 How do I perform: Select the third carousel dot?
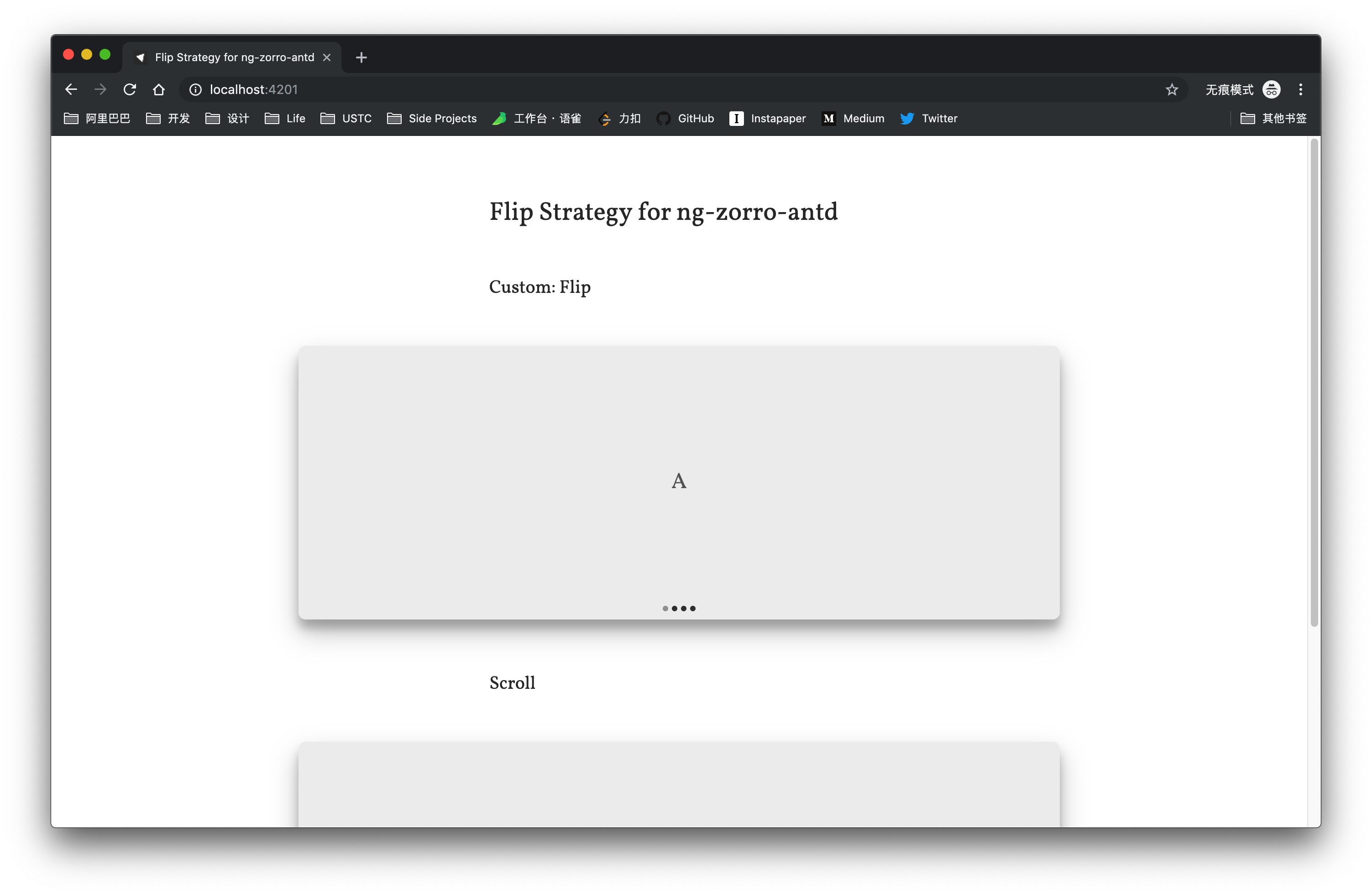point(684,609)
